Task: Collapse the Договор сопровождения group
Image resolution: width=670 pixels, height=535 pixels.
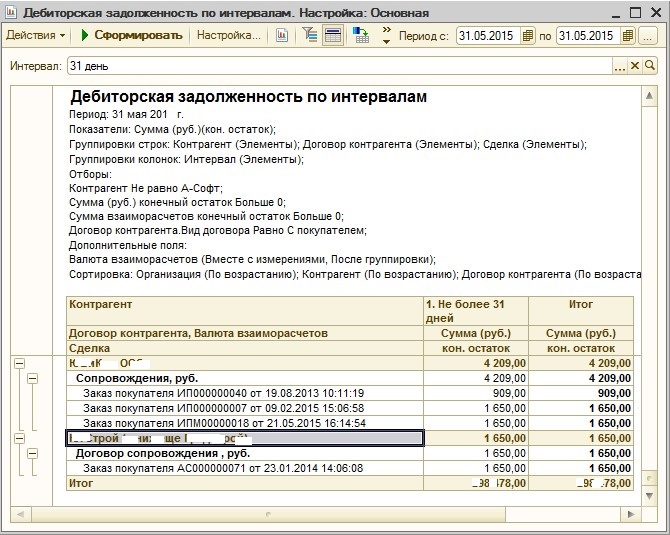Action: [32, 453]
